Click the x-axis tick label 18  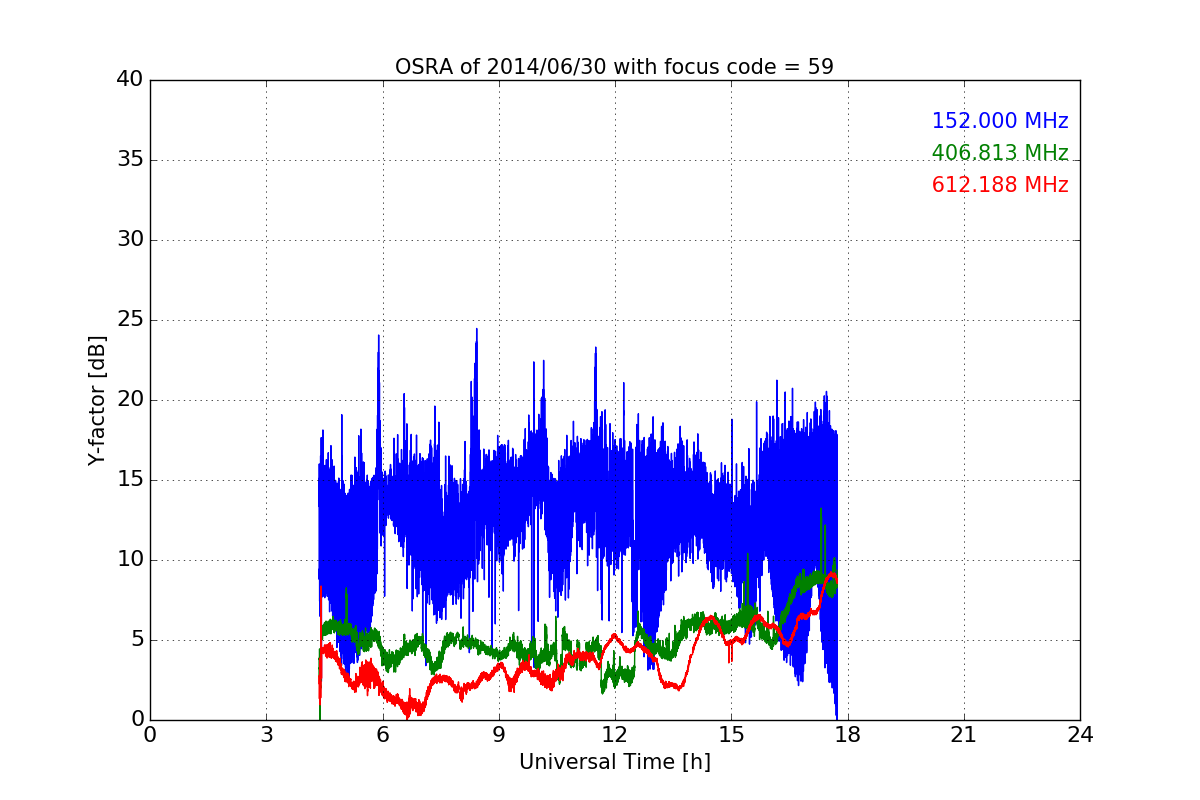pos(847,735)
